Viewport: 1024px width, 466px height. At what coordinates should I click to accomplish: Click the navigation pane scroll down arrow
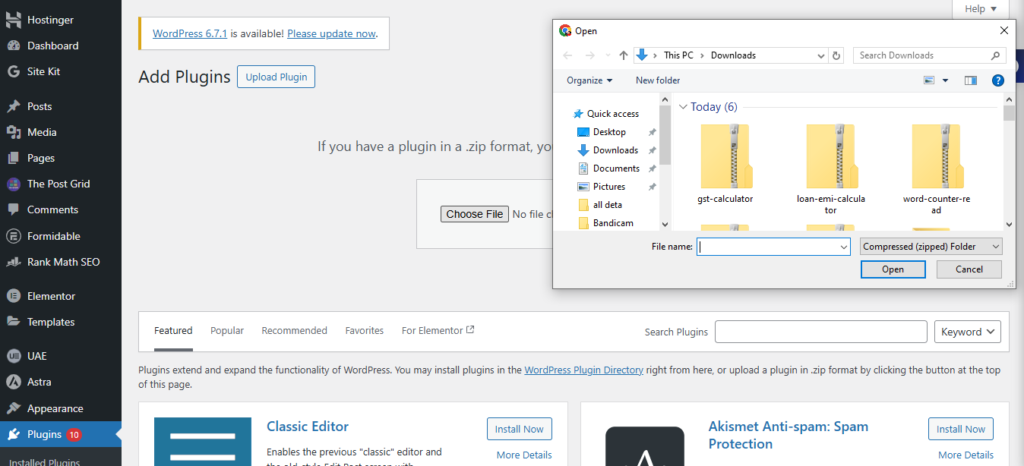pos(665,224)
